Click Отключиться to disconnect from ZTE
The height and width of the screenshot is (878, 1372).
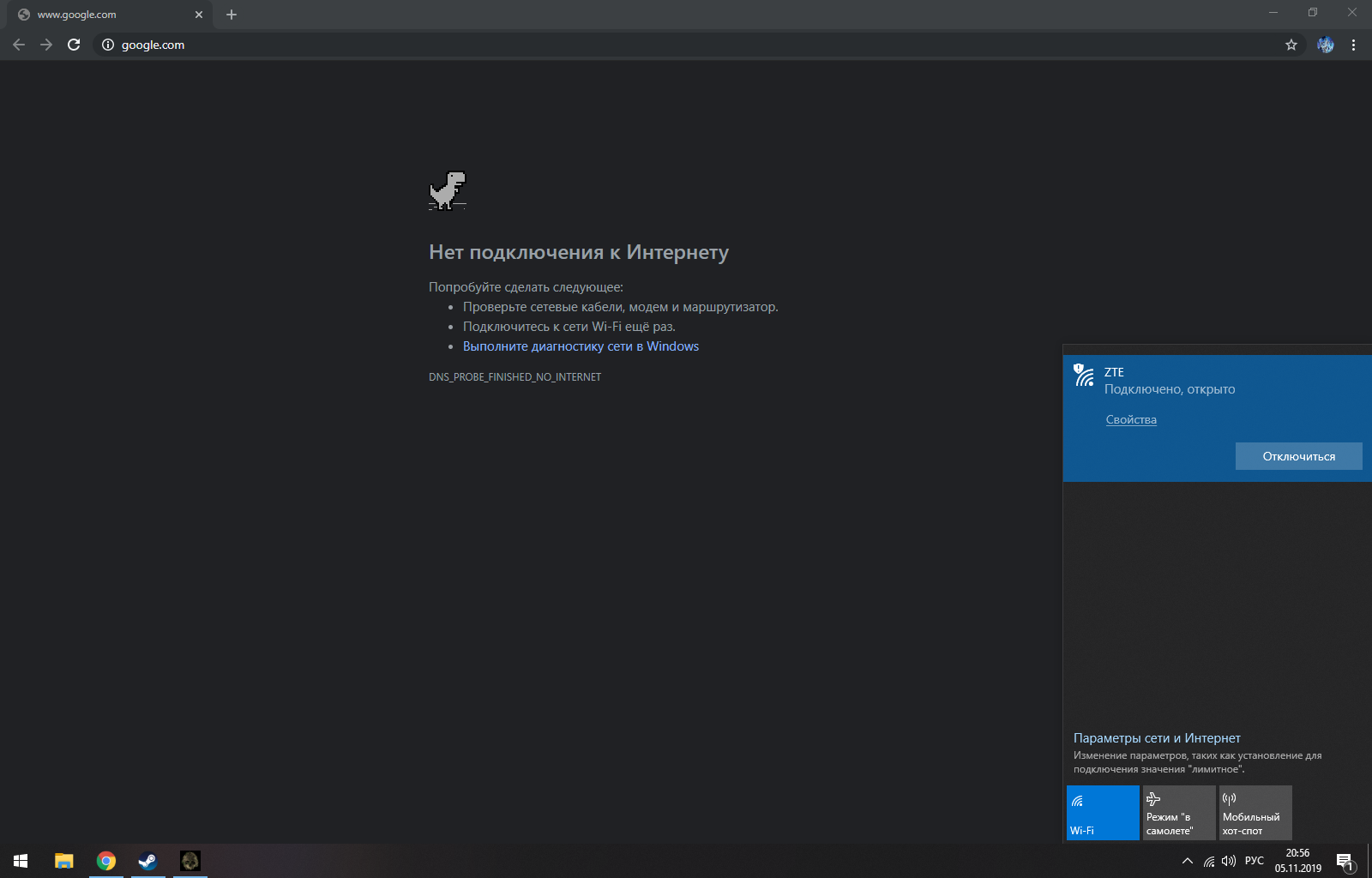[1298, 456]
